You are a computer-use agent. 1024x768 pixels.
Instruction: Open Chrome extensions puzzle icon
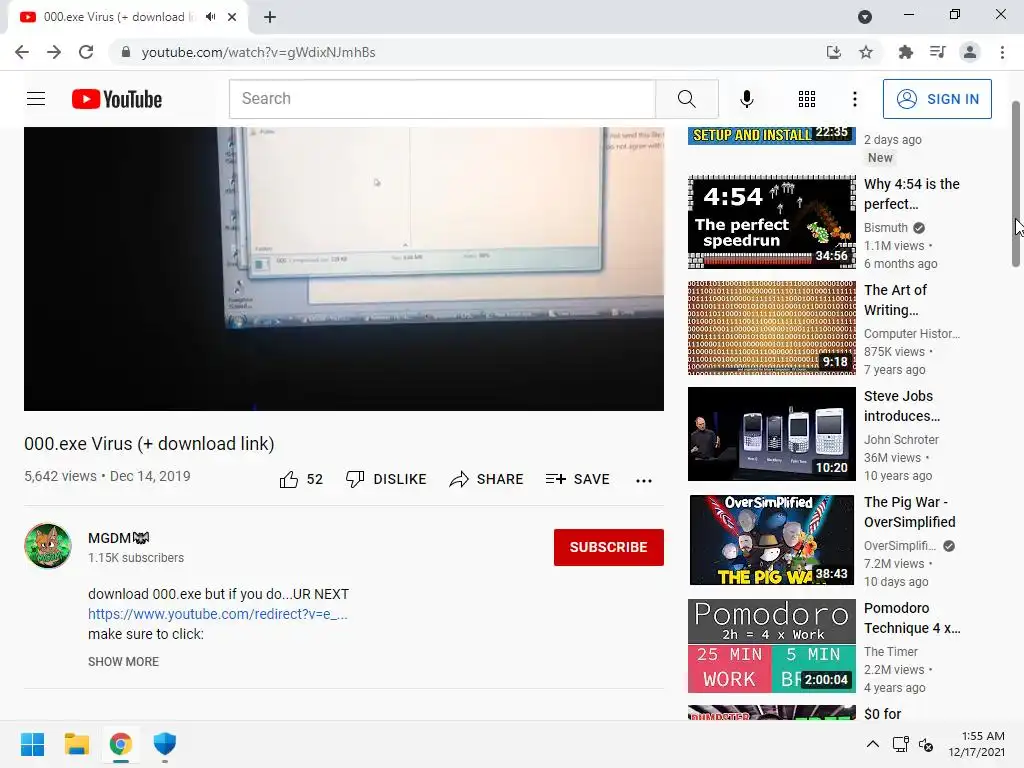905,52
